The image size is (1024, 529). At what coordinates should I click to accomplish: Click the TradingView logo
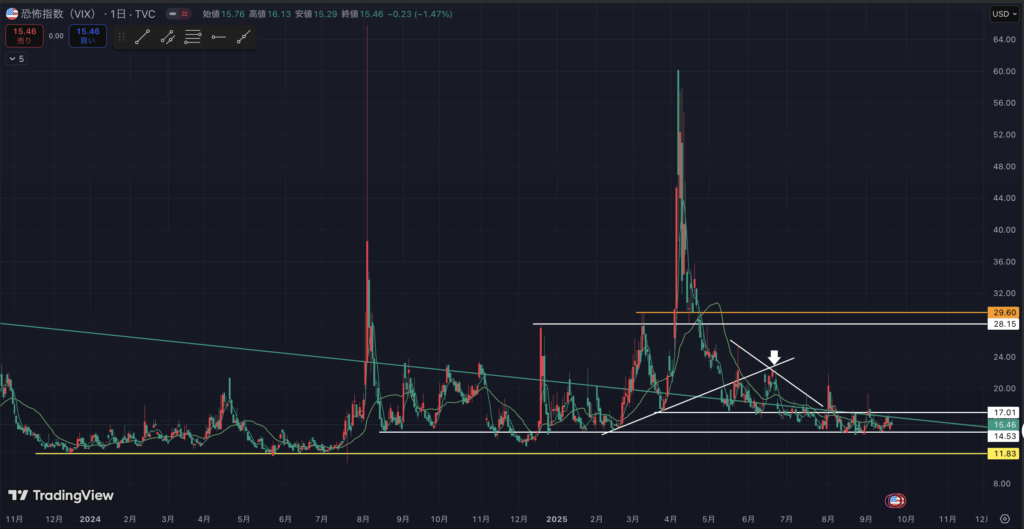coord(61,495)
